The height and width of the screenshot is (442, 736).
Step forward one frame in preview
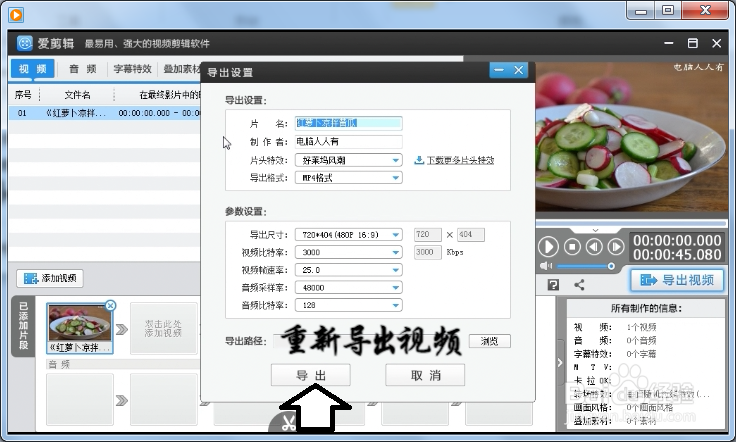[616, 246]
